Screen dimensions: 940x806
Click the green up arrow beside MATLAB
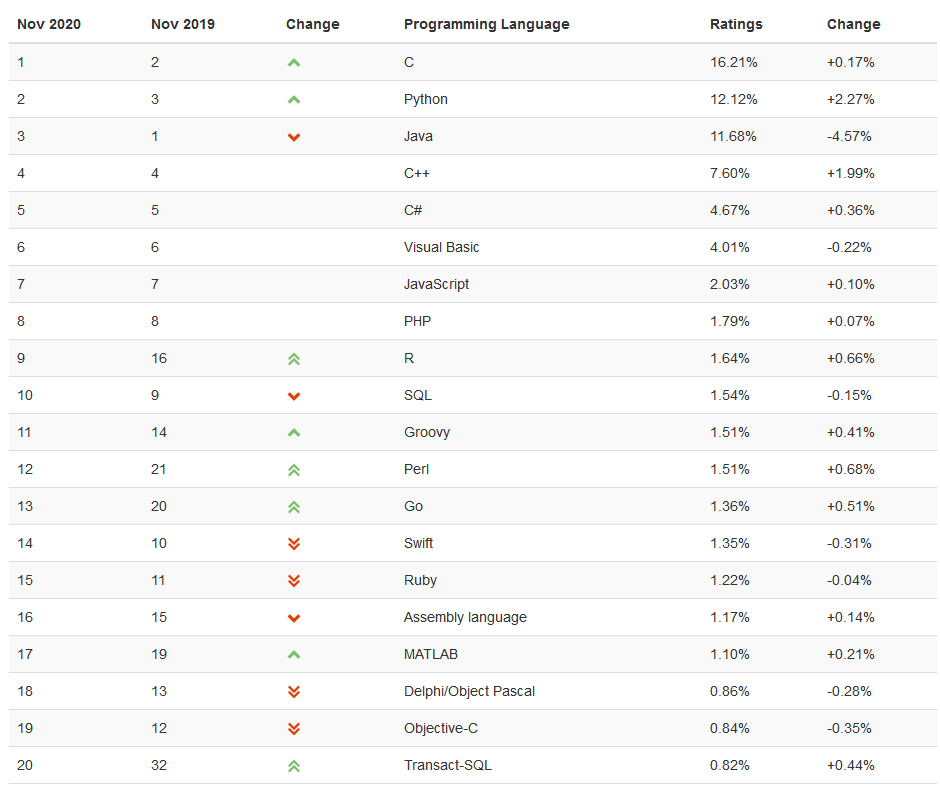(x=294, y=655)
